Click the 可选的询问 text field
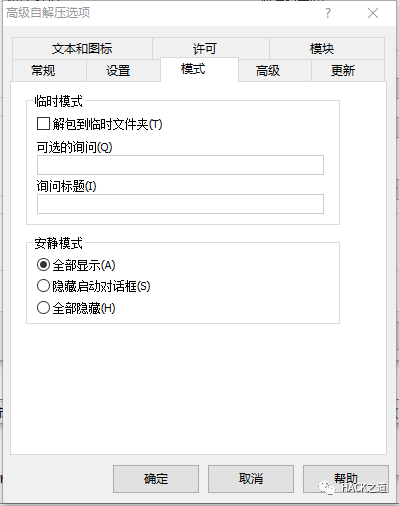The height and width of the screenshot is (506, 399). (x=180, y=165)
